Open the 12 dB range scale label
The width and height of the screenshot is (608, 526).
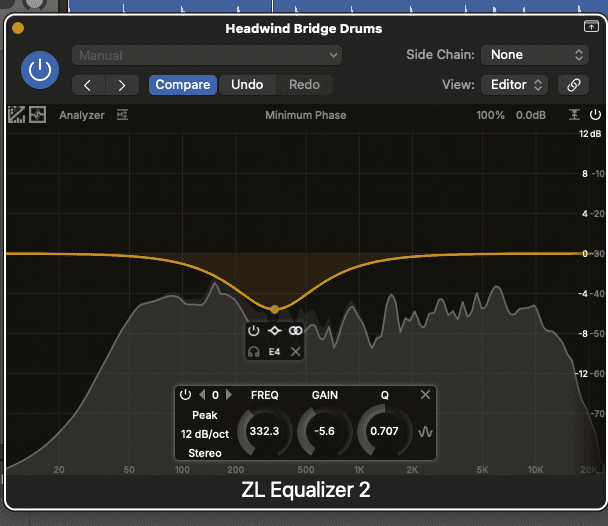coord(590,134)
